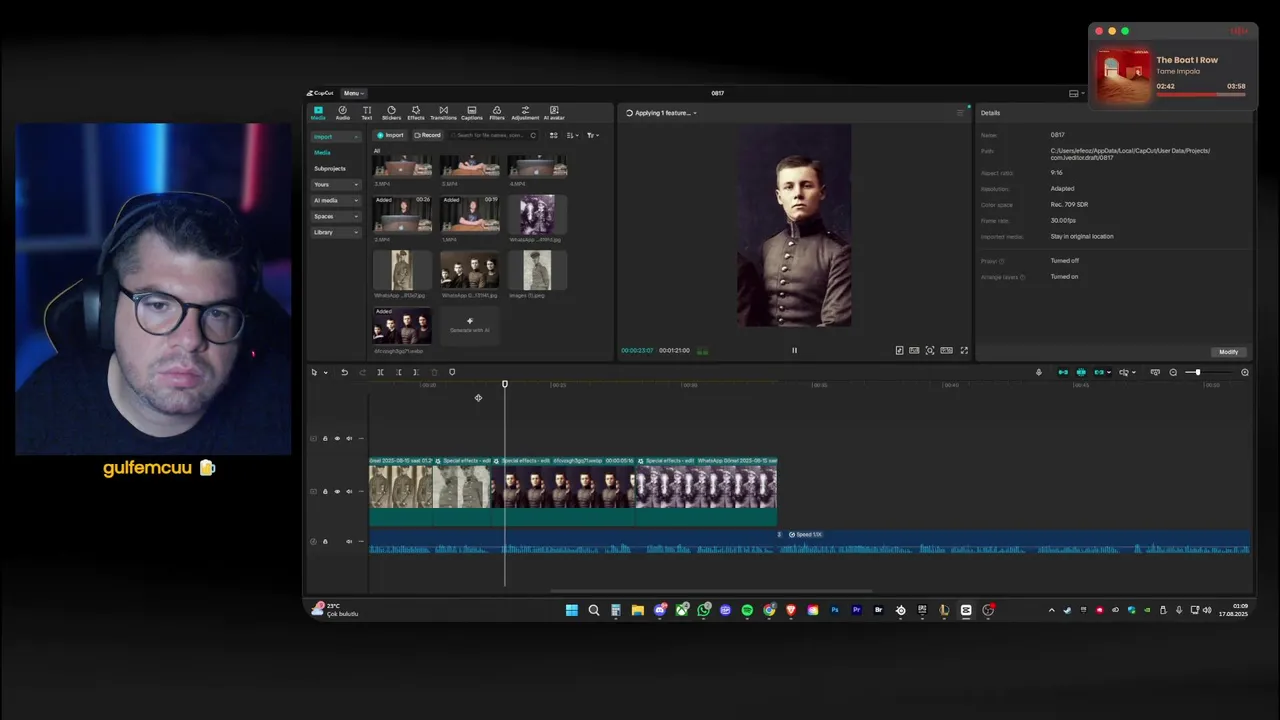
Task: Open the media sort order dropdown
Action: pos(573,135)
